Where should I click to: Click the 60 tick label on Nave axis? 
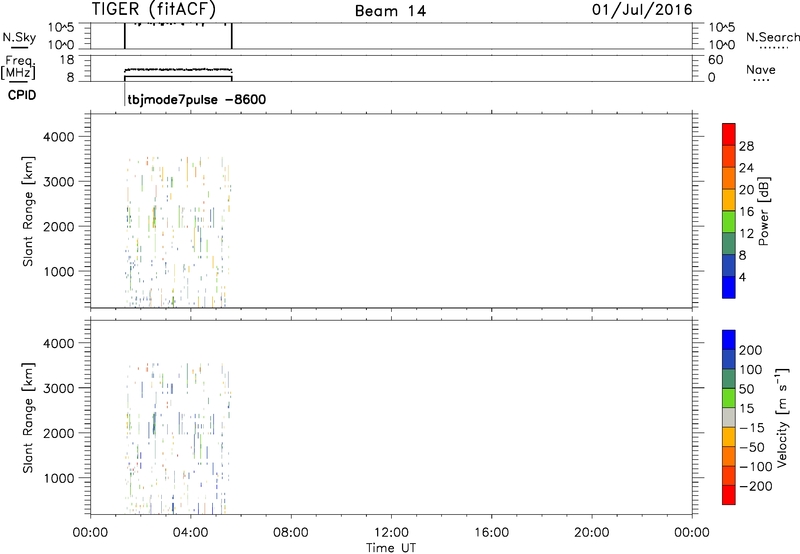point(715,60)
